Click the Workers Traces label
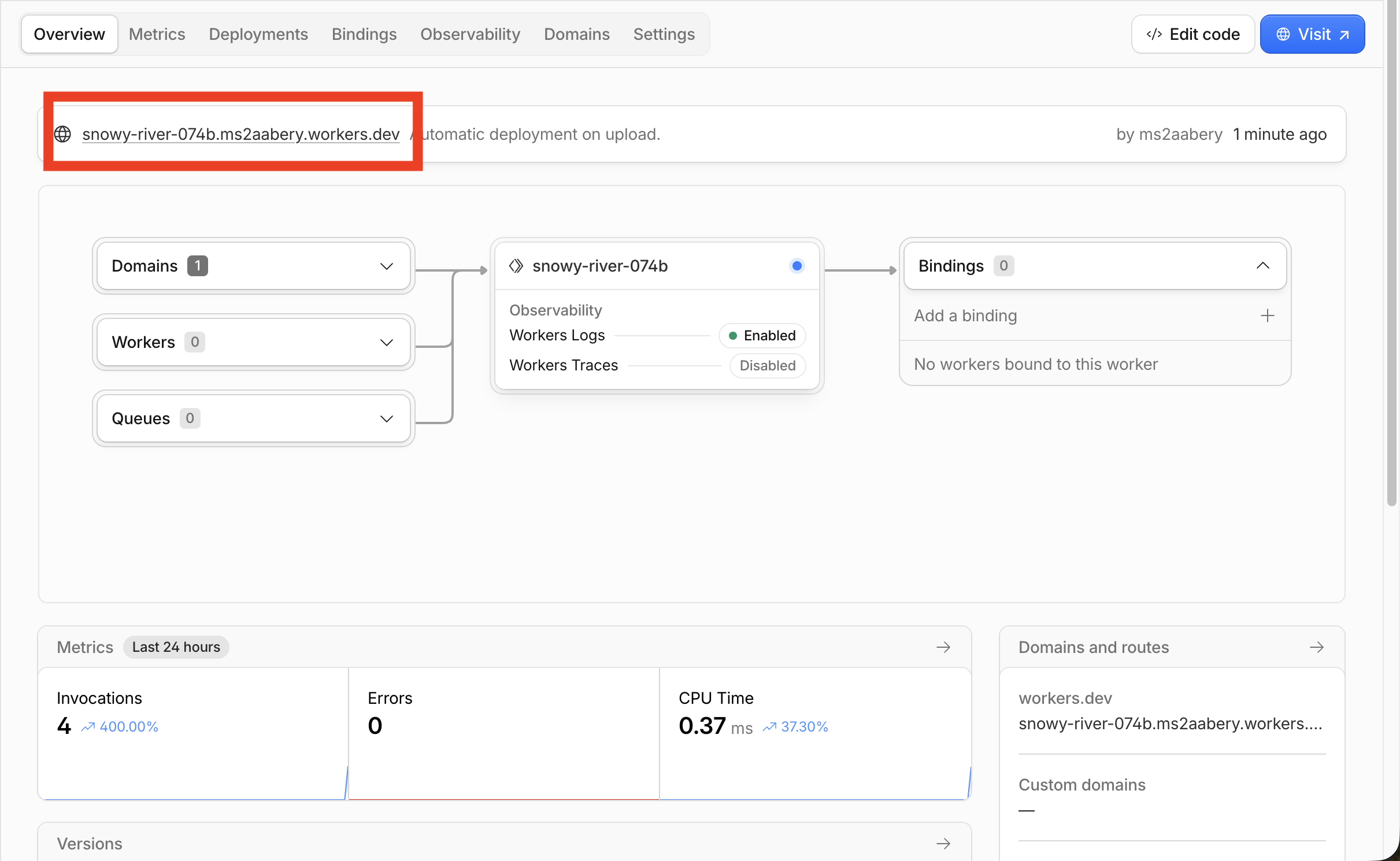Viewport: 1400px width, 861px height. tap(564, 365)
